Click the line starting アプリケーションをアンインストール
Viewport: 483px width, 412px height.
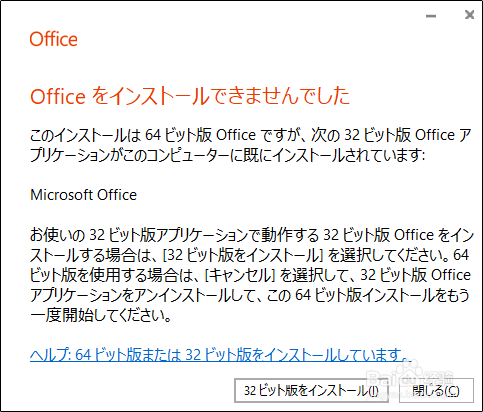tap(250, 295)
